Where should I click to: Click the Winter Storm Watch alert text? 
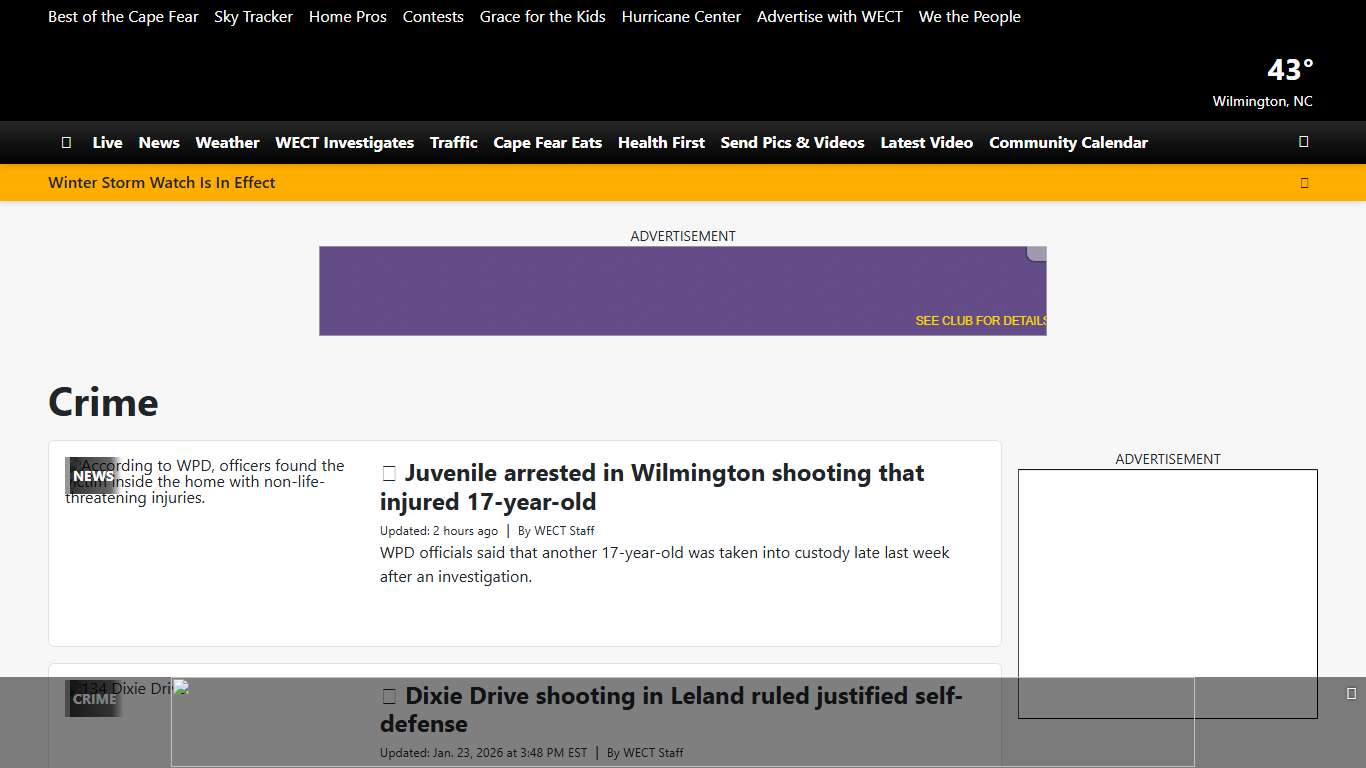(x=162, y=183)
